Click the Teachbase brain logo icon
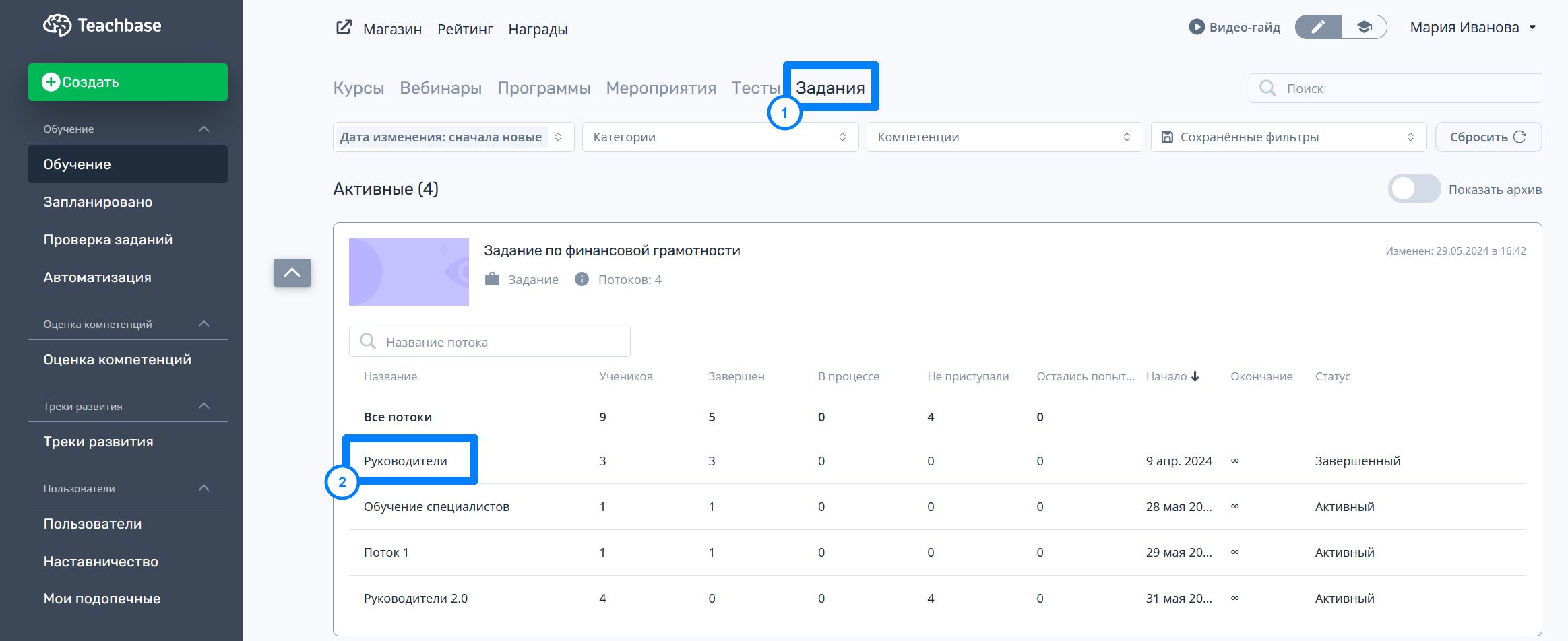 57,26
